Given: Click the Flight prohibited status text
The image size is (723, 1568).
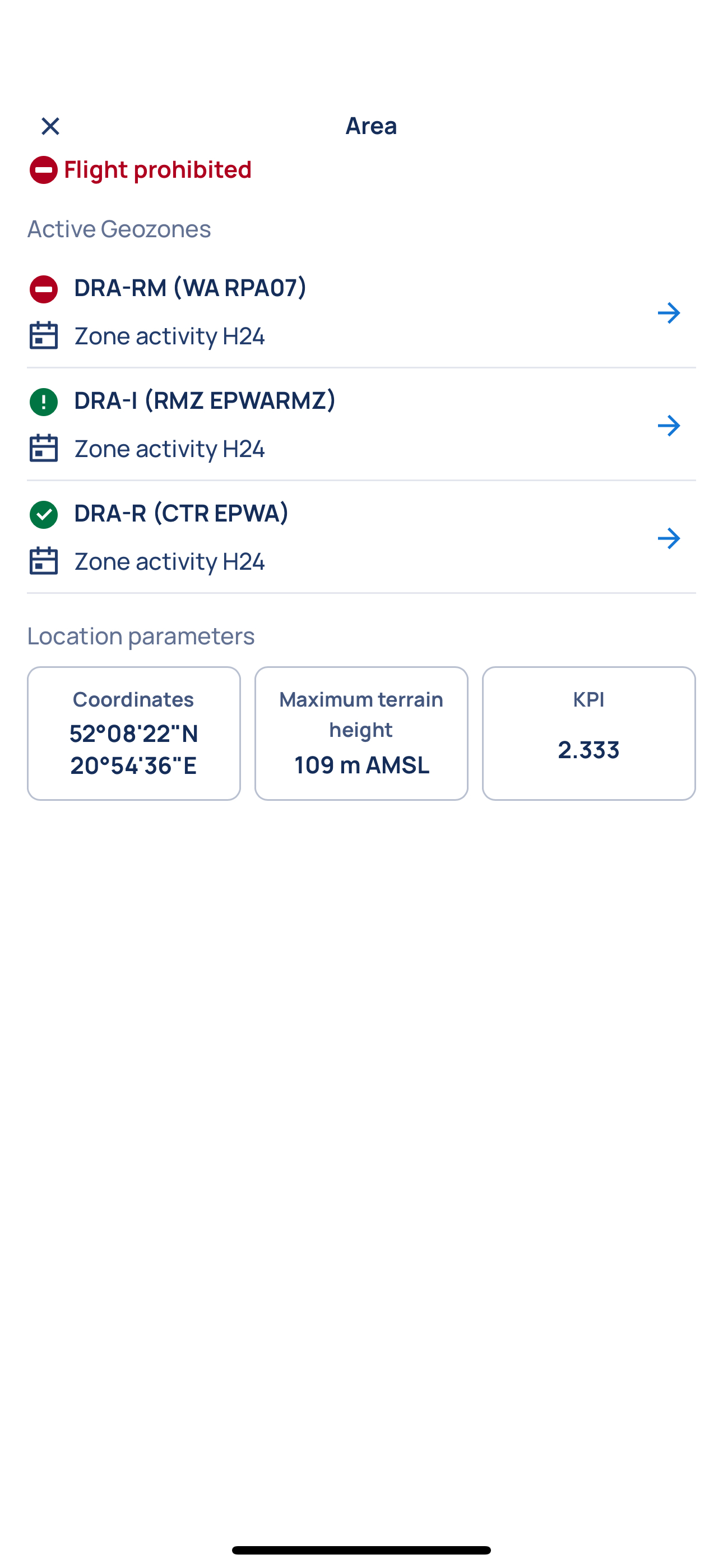Looking at the screenshot, I should tap(157, 169).
